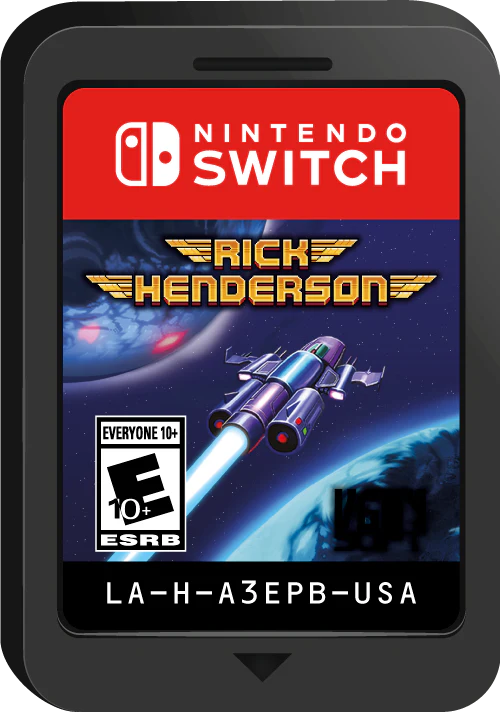The width and height of the screenshot is (500, 712).
Task: Click the SWITCH wordmark
Action: [x=300, y=167]
